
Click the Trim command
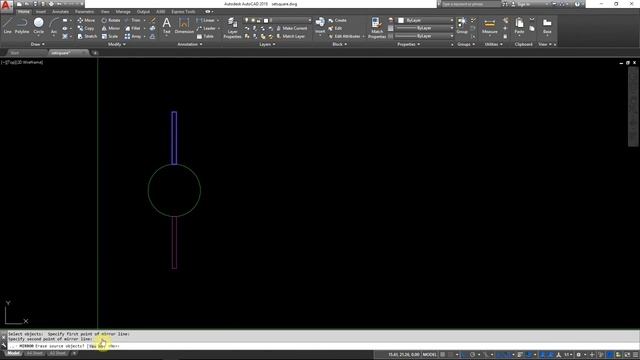(133, 20)
